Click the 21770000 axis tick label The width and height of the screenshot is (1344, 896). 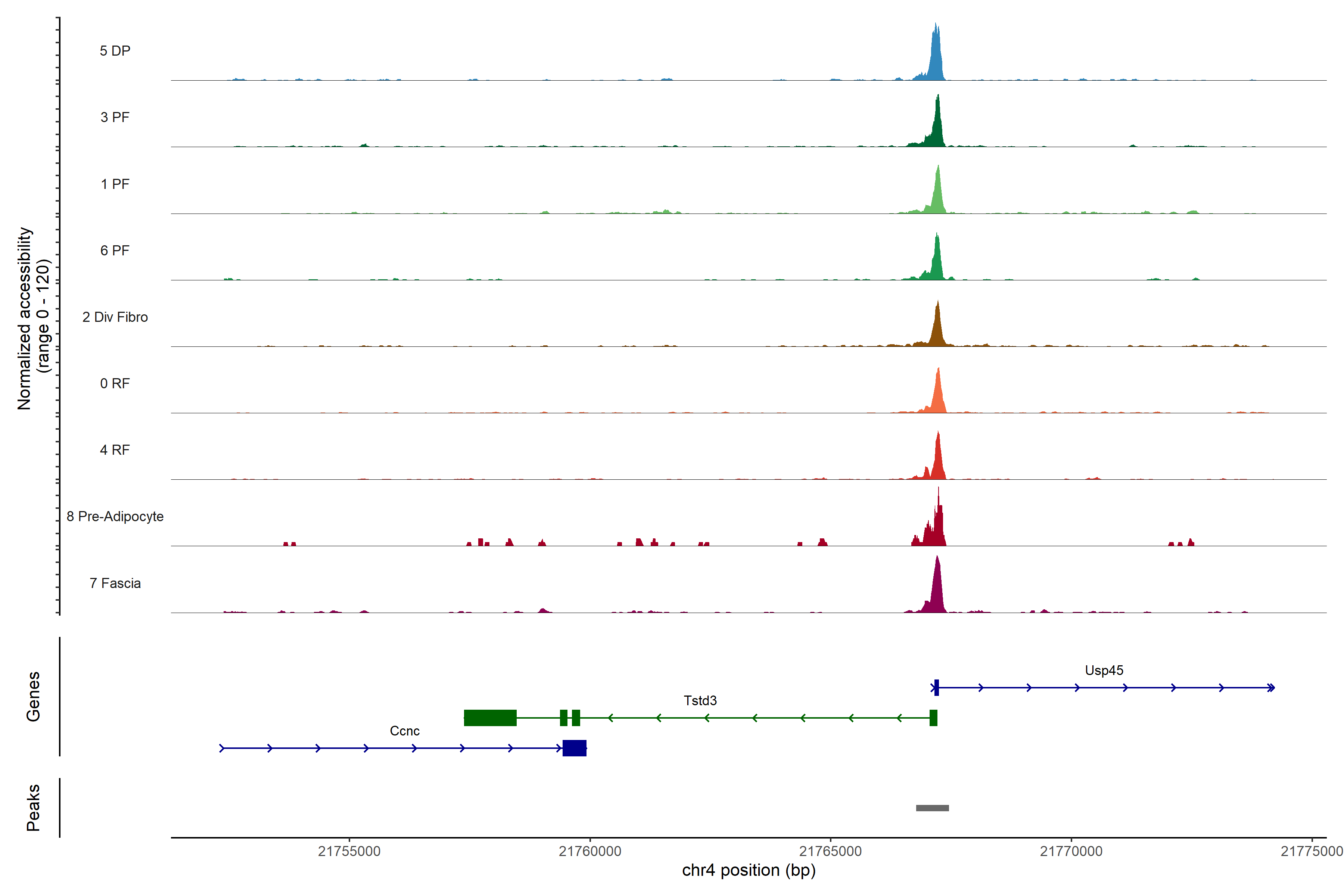coord(1071,851)
